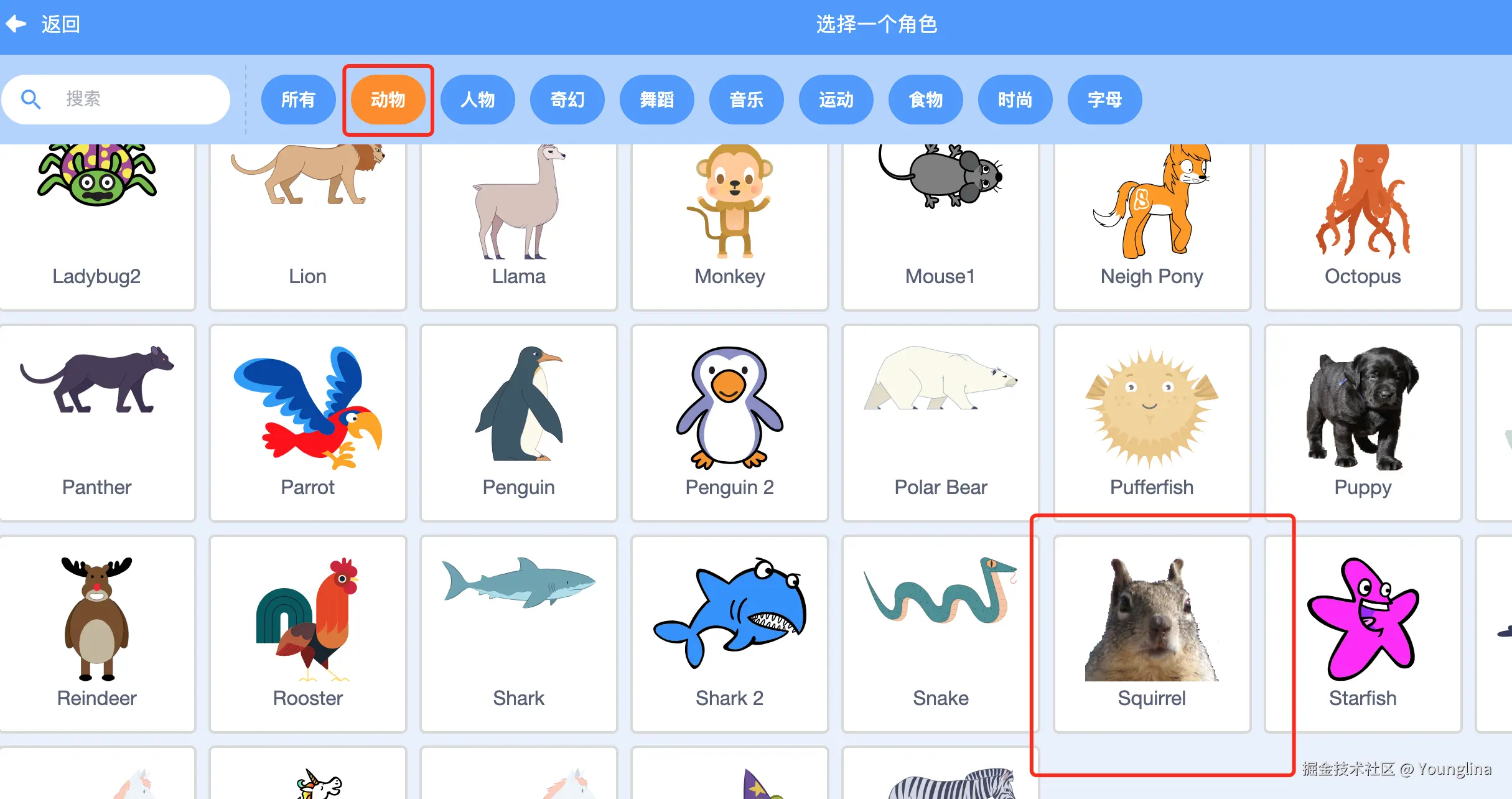1512x799 pixels.
Task: Select the 所有 category filter
Action: [x=298, y=100]
